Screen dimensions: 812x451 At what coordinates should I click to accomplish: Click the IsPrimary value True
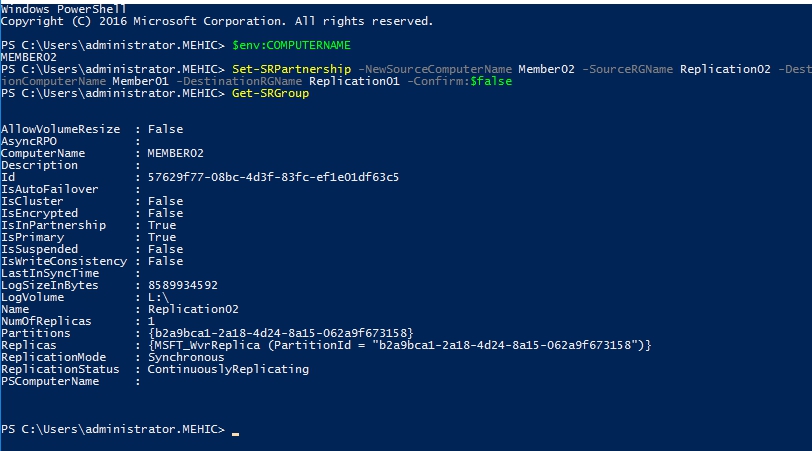[160, 237]
